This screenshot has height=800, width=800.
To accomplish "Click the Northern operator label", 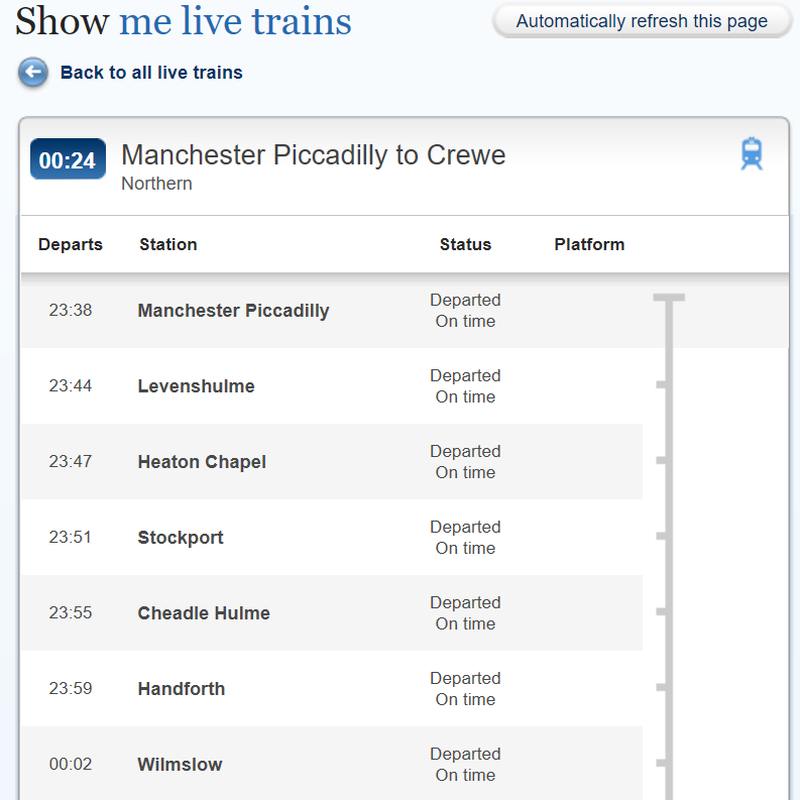I will (x=157, y=184).
